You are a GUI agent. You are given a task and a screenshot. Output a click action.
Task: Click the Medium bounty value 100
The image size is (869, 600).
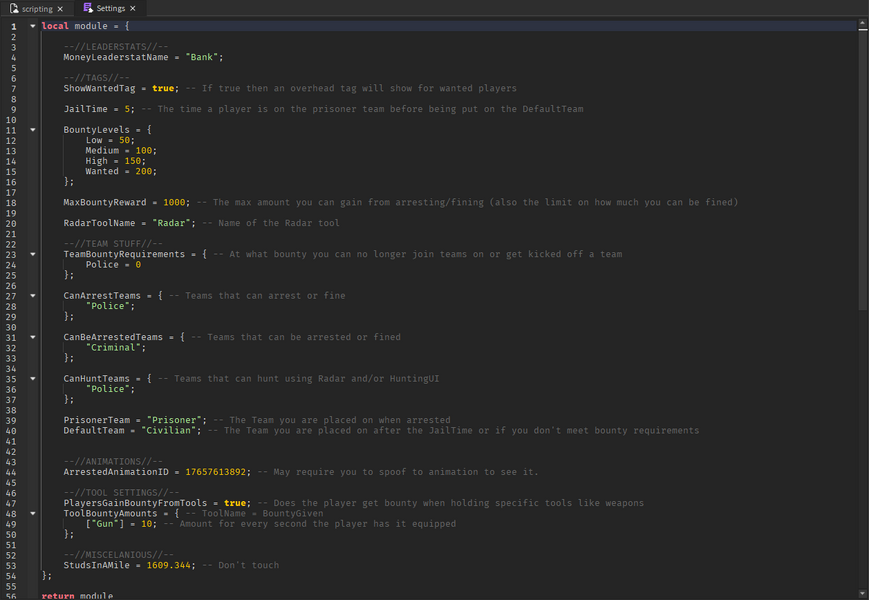click(144, 151)
